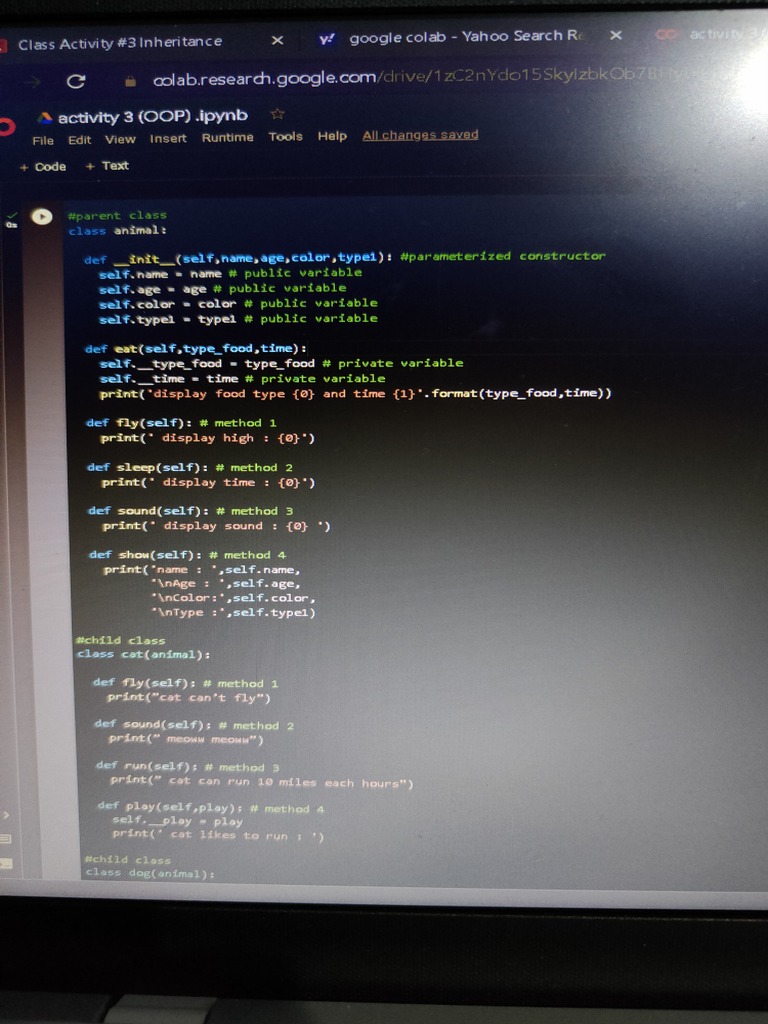Click the 'def eat(self,type_food,time):' line
Viewport: 768px width, 1024px height.
195,349
